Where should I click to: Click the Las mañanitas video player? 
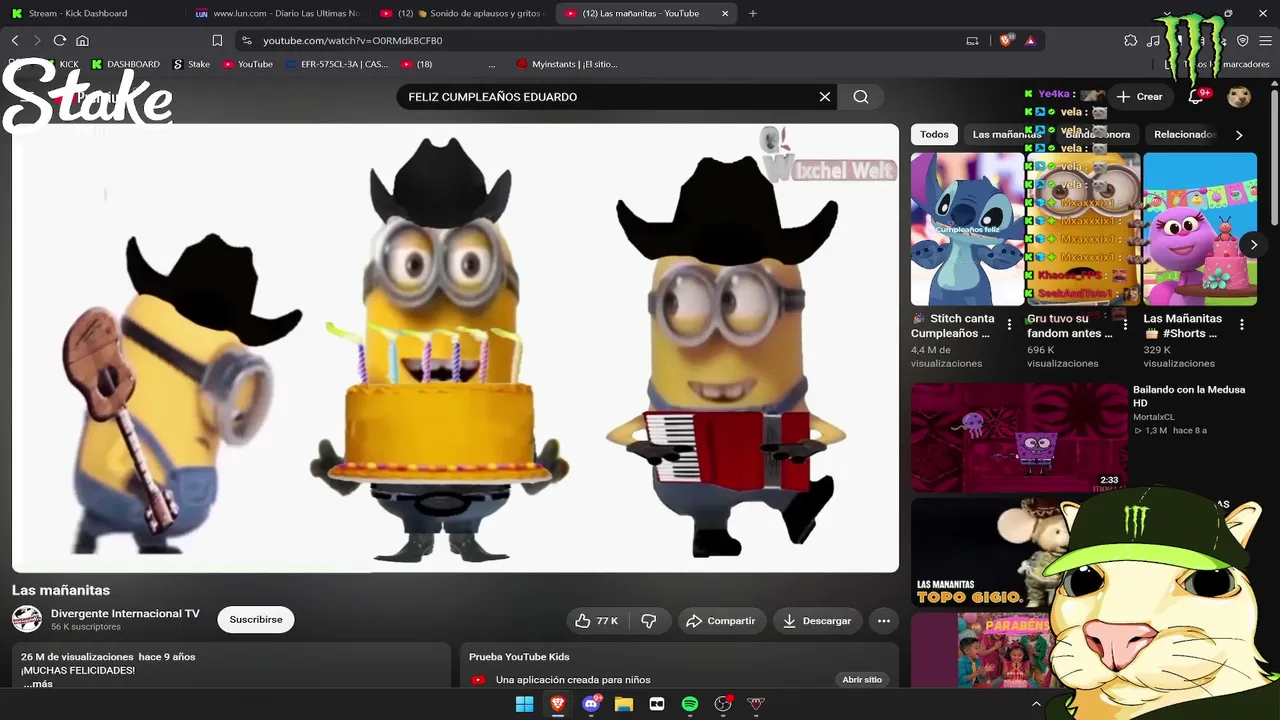pyautogui.click(x=455, y=348)
